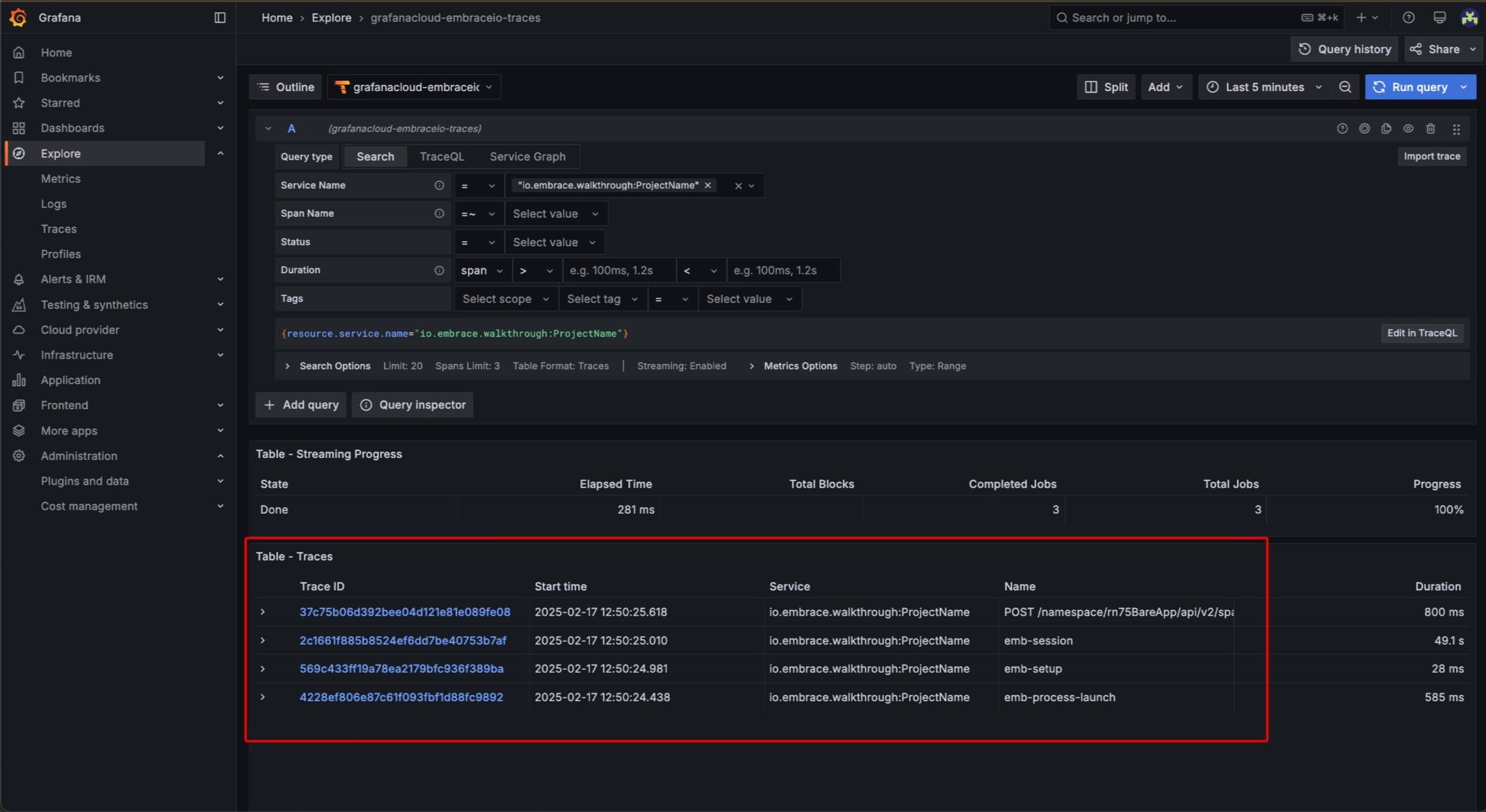Remove the io.embrace.walkthrough:ProjectName service tag
The height and width of the screenshot is (812, 1486).
[x=708, y=185]
